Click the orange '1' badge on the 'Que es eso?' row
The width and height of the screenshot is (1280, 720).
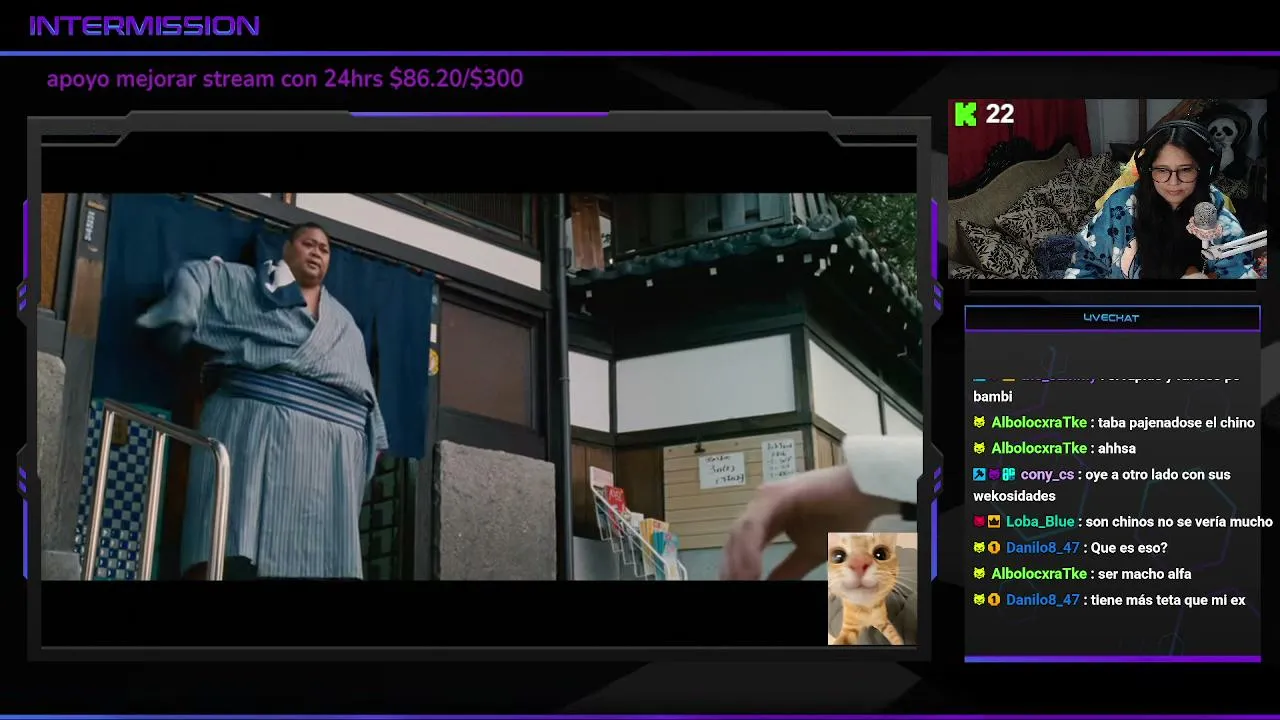pyautogui.click(x=994, y=548)
